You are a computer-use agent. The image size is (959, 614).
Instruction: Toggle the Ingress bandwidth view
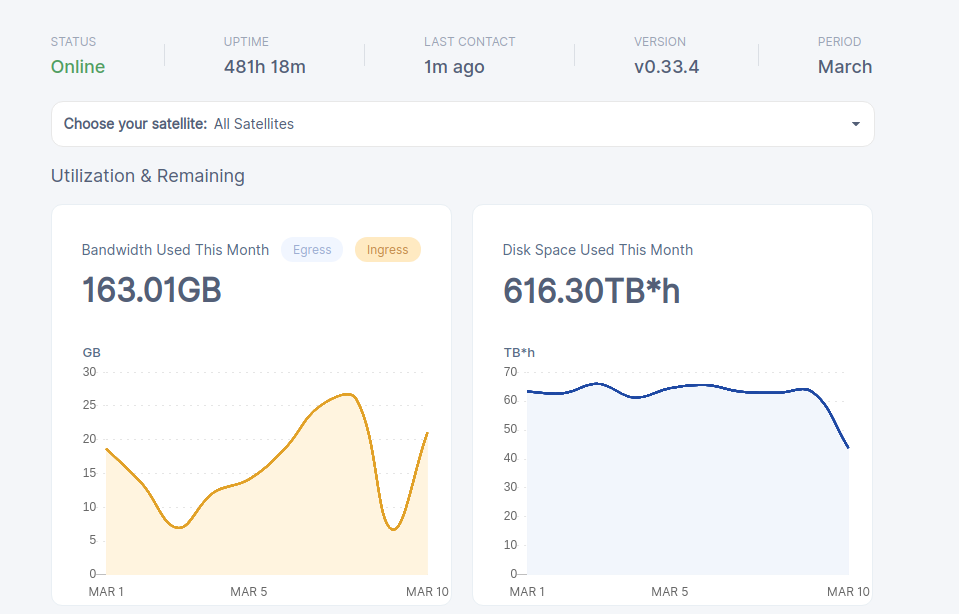pyautogui.click(x=387, y=250)
